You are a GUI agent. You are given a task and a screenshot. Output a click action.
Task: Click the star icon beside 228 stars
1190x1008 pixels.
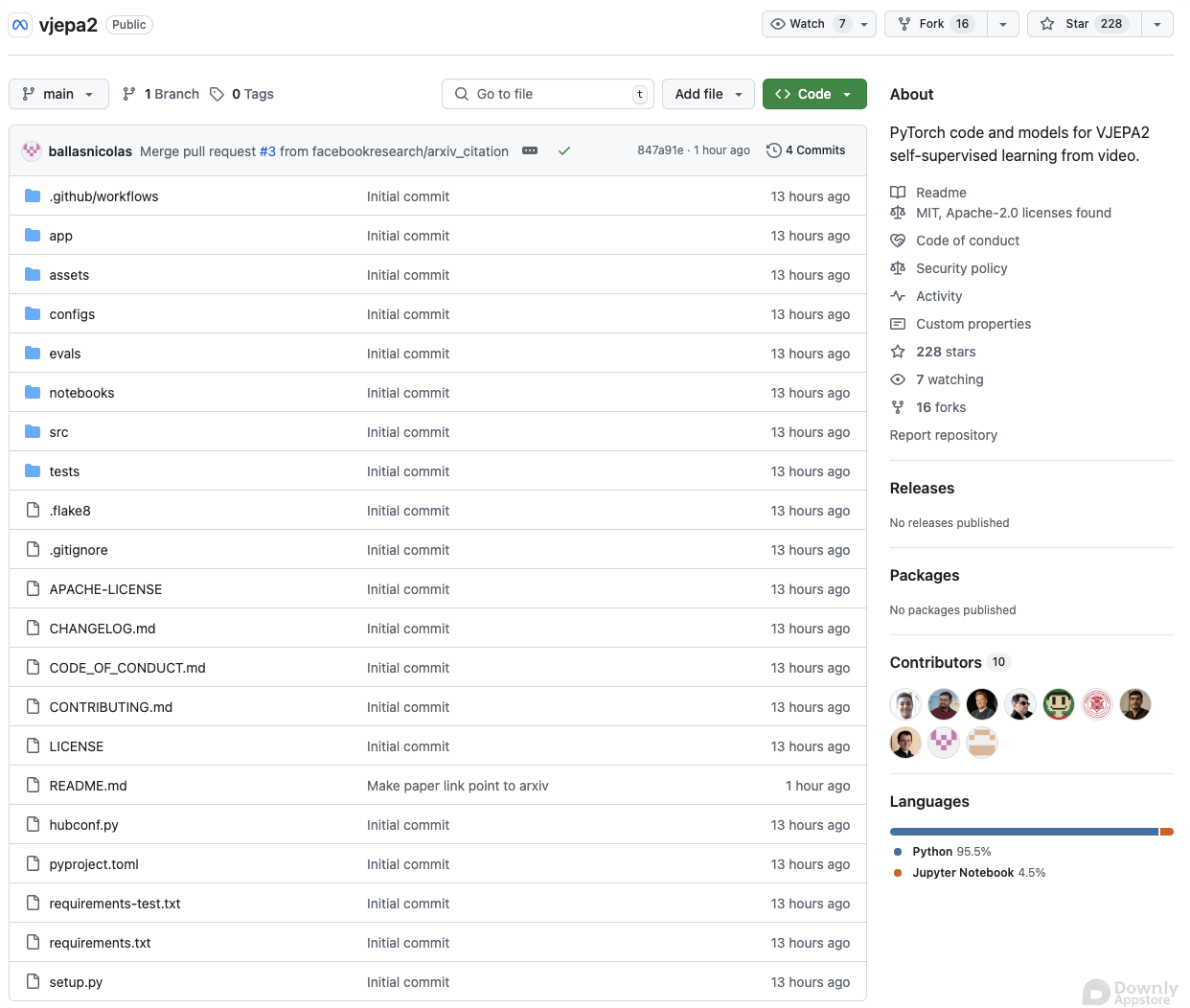(898, 352)
